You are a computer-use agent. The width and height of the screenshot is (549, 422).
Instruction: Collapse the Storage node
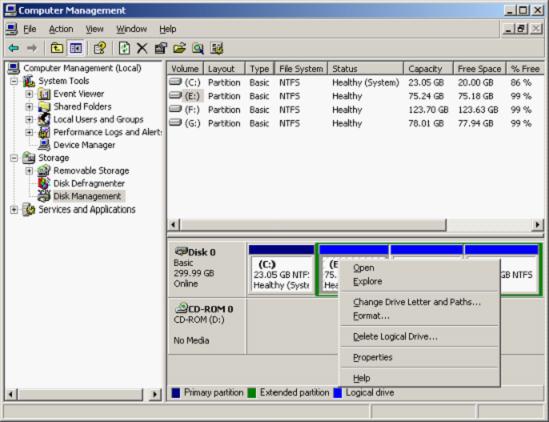coord(14,158)
